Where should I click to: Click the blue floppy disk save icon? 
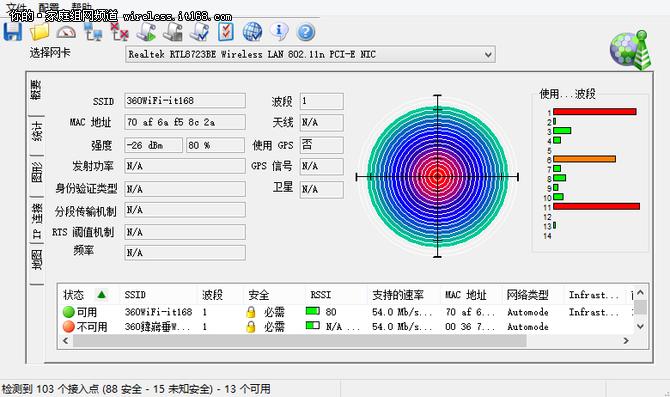pyautogui.click(x=13, y=32)
